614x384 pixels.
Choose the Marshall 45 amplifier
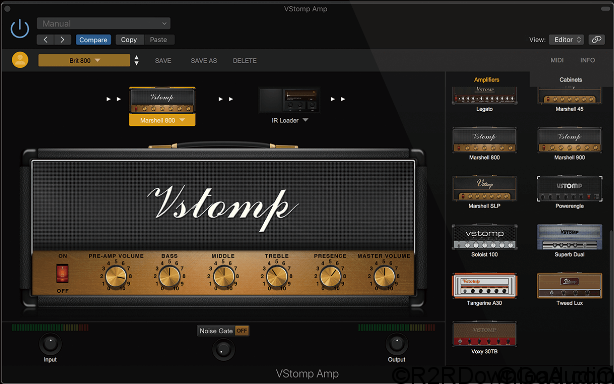coord(569,99)
